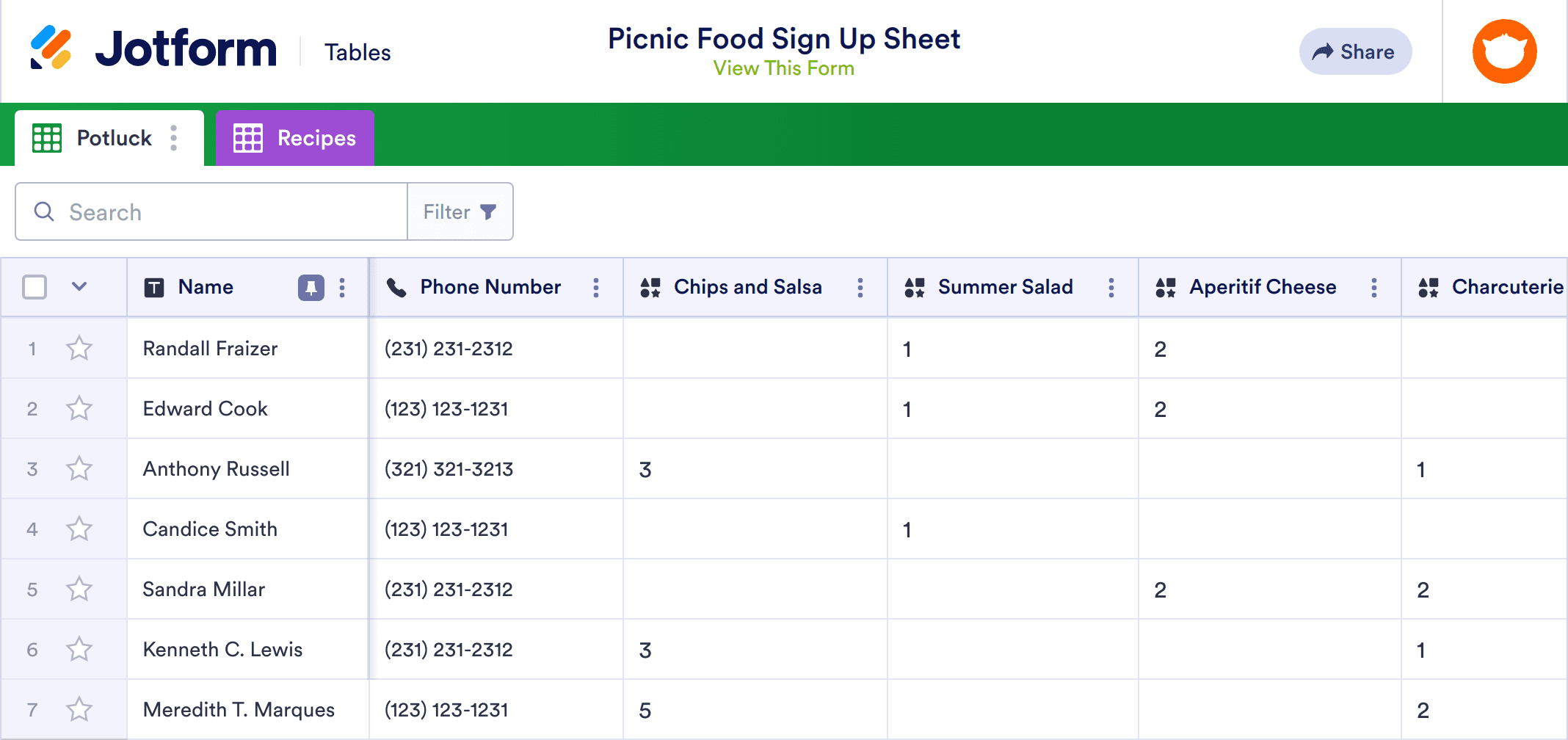This screenshot has width=1568, height=740.
Task: Click the orange user avatar icon
Action: pos(1504,51)
